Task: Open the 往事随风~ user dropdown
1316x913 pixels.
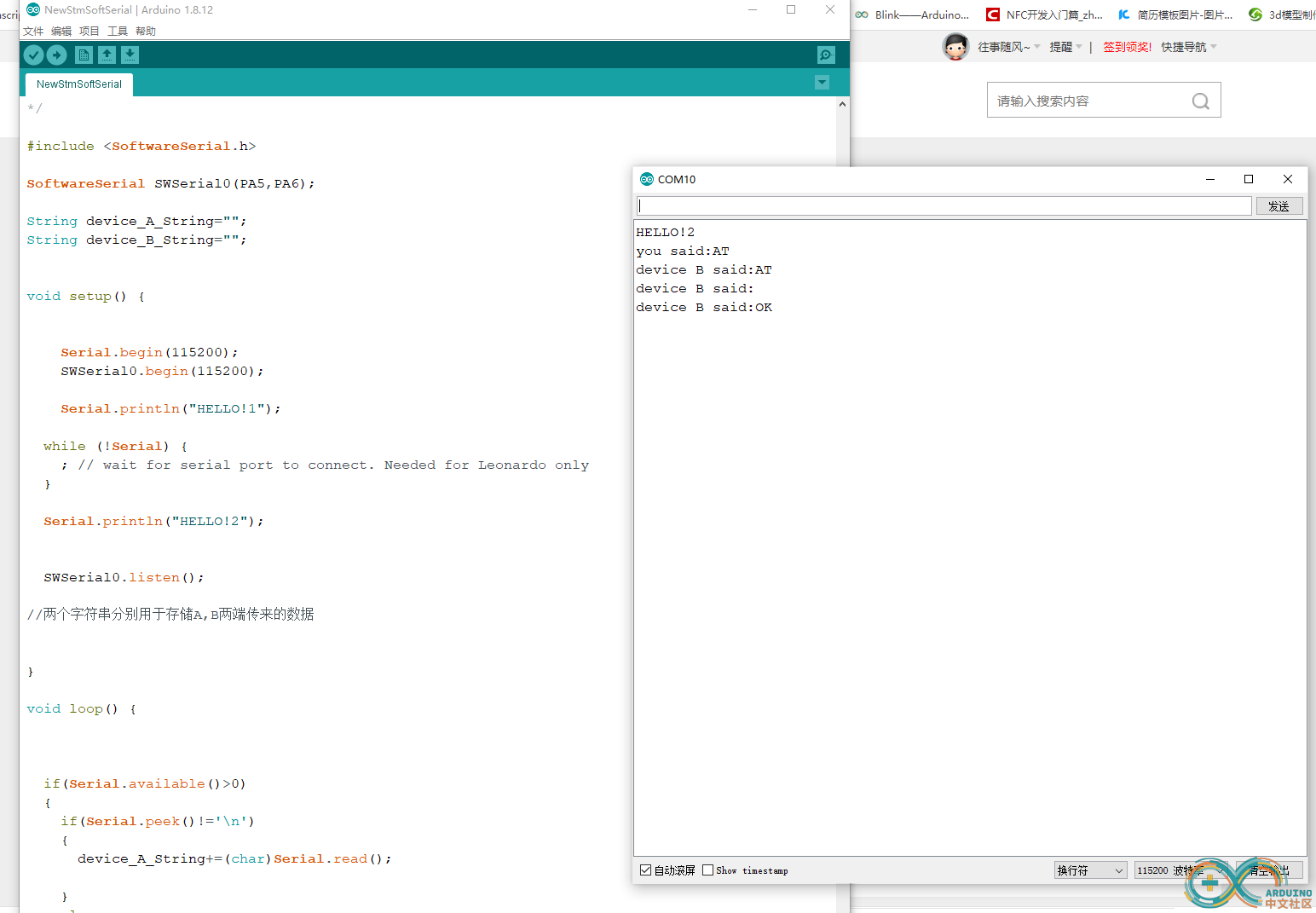Action: [x=1008, y=47]
